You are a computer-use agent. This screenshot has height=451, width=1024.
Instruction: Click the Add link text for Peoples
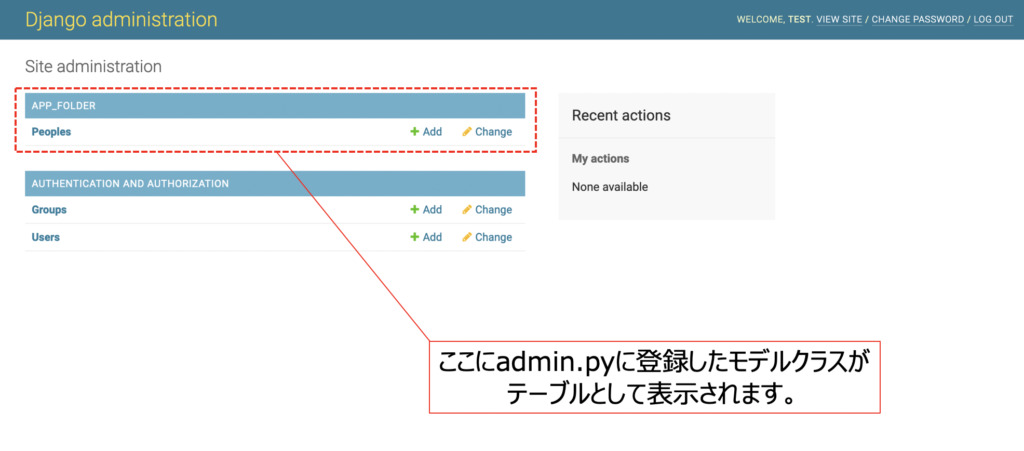432,132
